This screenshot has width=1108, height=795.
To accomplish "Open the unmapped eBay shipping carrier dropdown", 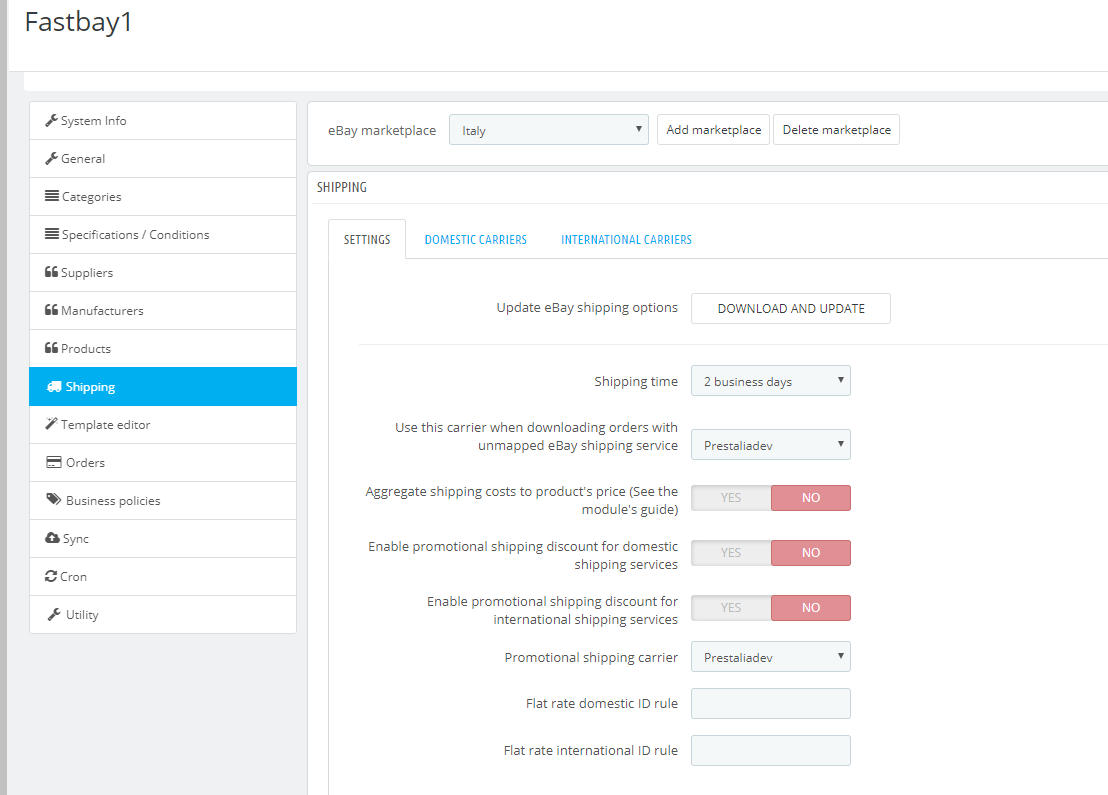I will pos(770,444).
